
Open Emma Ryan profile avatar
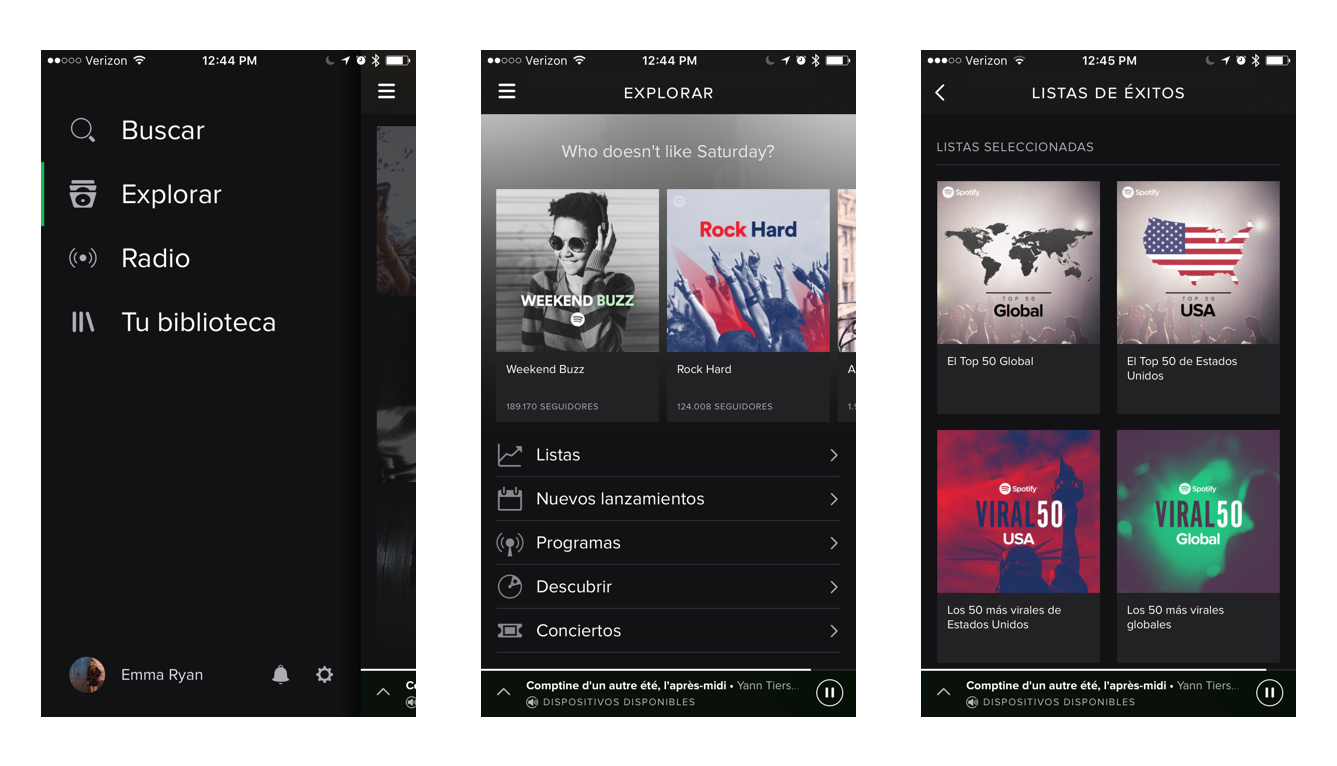point(87,675)
